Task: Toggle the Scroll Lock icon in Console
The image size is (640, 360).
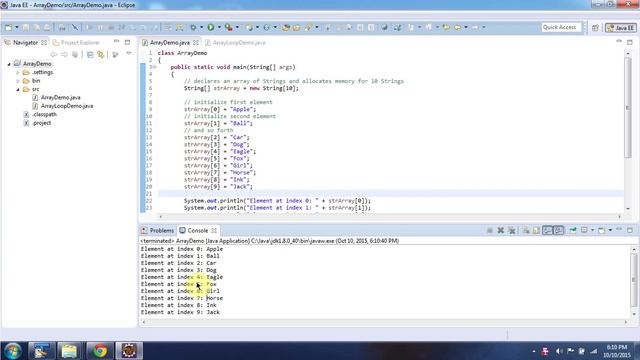Action: pyautogui.click(x=536, y=230)
